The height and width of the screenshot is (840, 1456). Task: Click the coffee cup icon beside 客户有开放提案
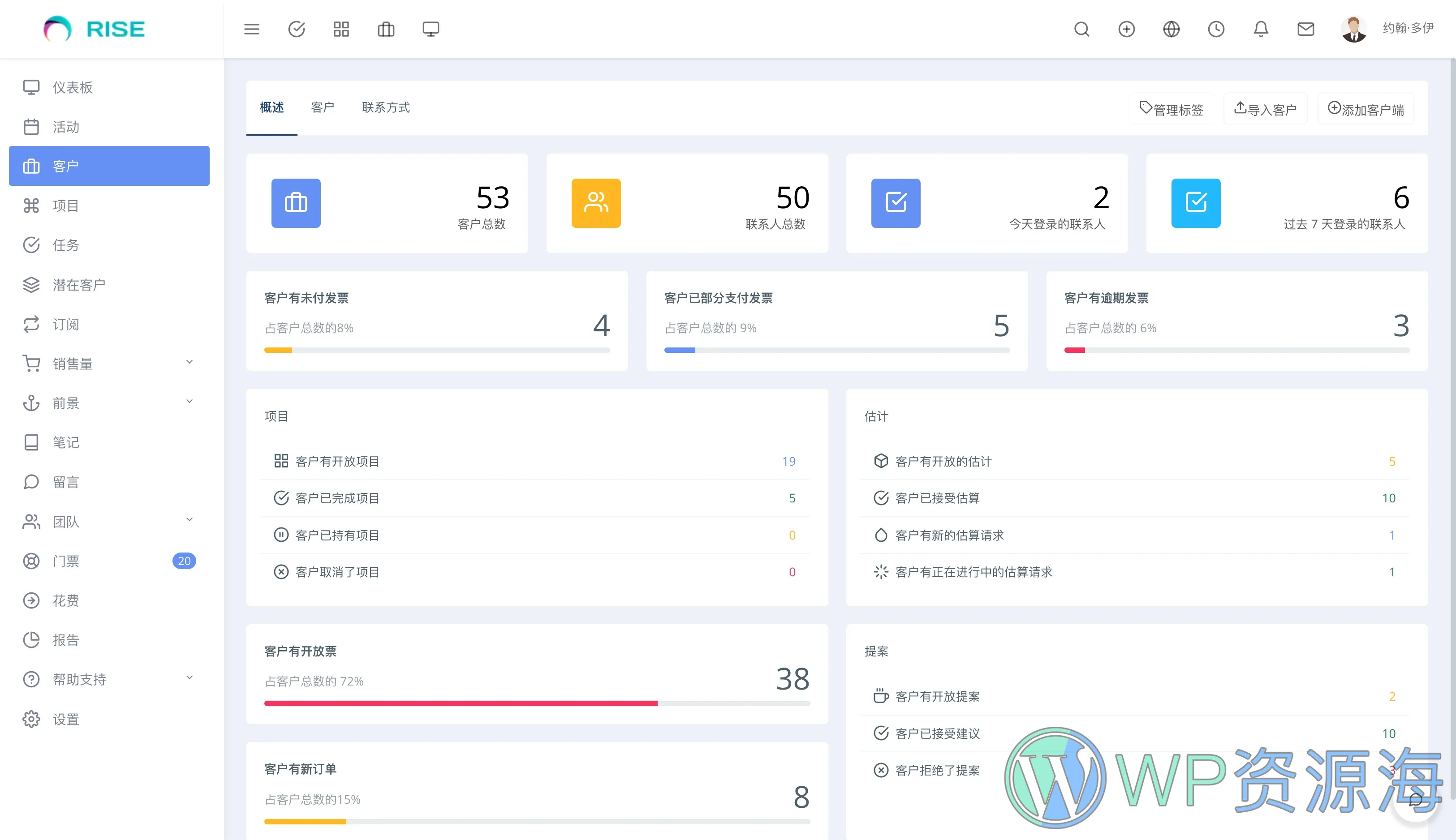click(x=881, y=696)
